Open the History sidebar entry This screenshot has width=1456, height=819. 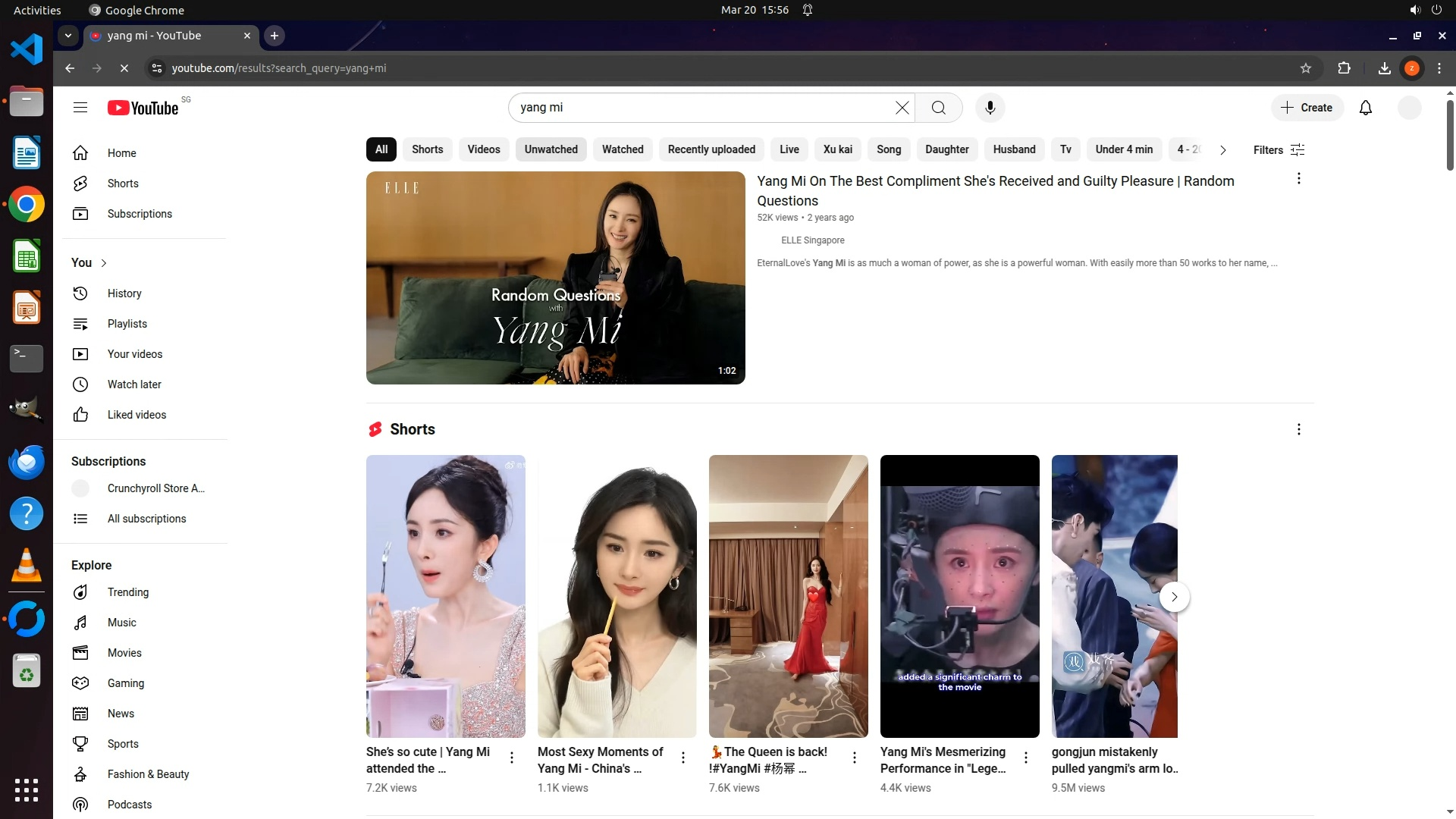pyautogui.click(x=124, y=293)
